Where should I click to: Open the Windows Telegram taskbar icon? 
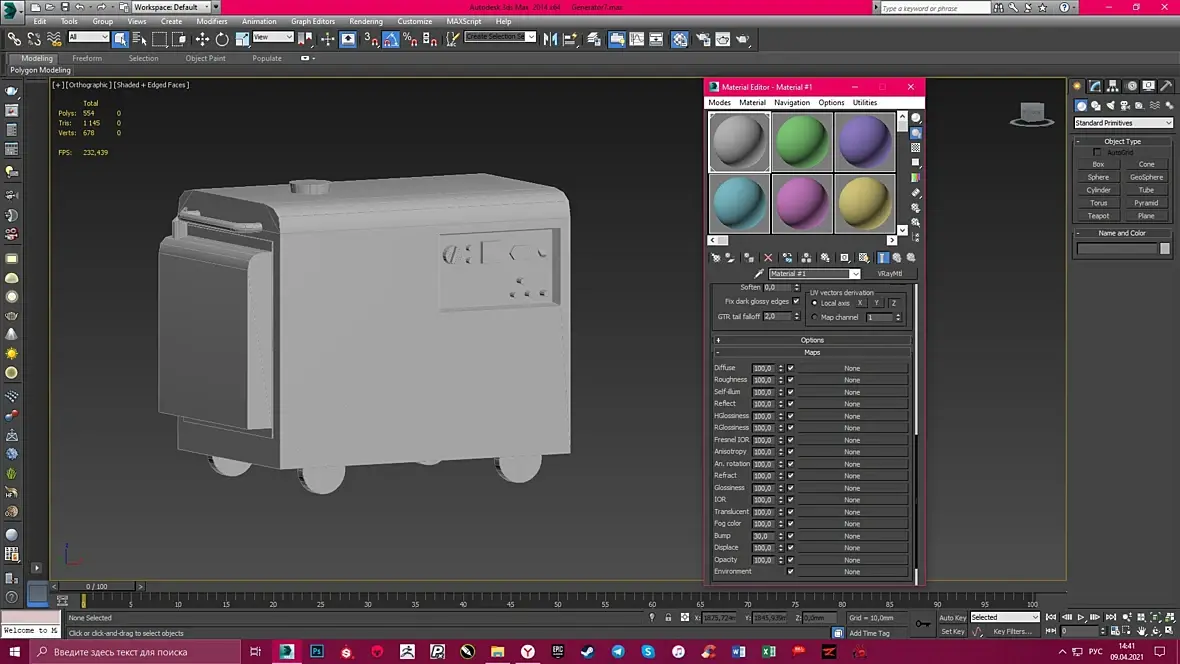tap(618, 652)
